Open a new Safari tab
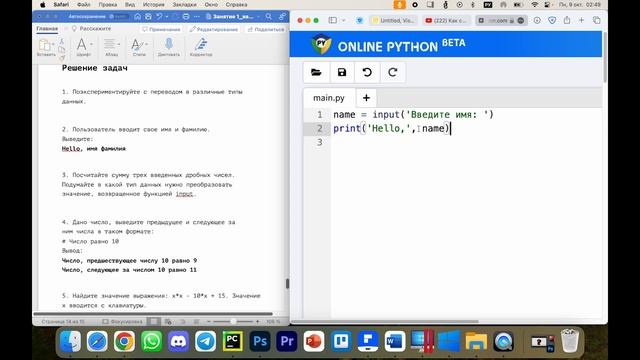The width and height of the screenshot is (640, 360). tap(581, 20)
